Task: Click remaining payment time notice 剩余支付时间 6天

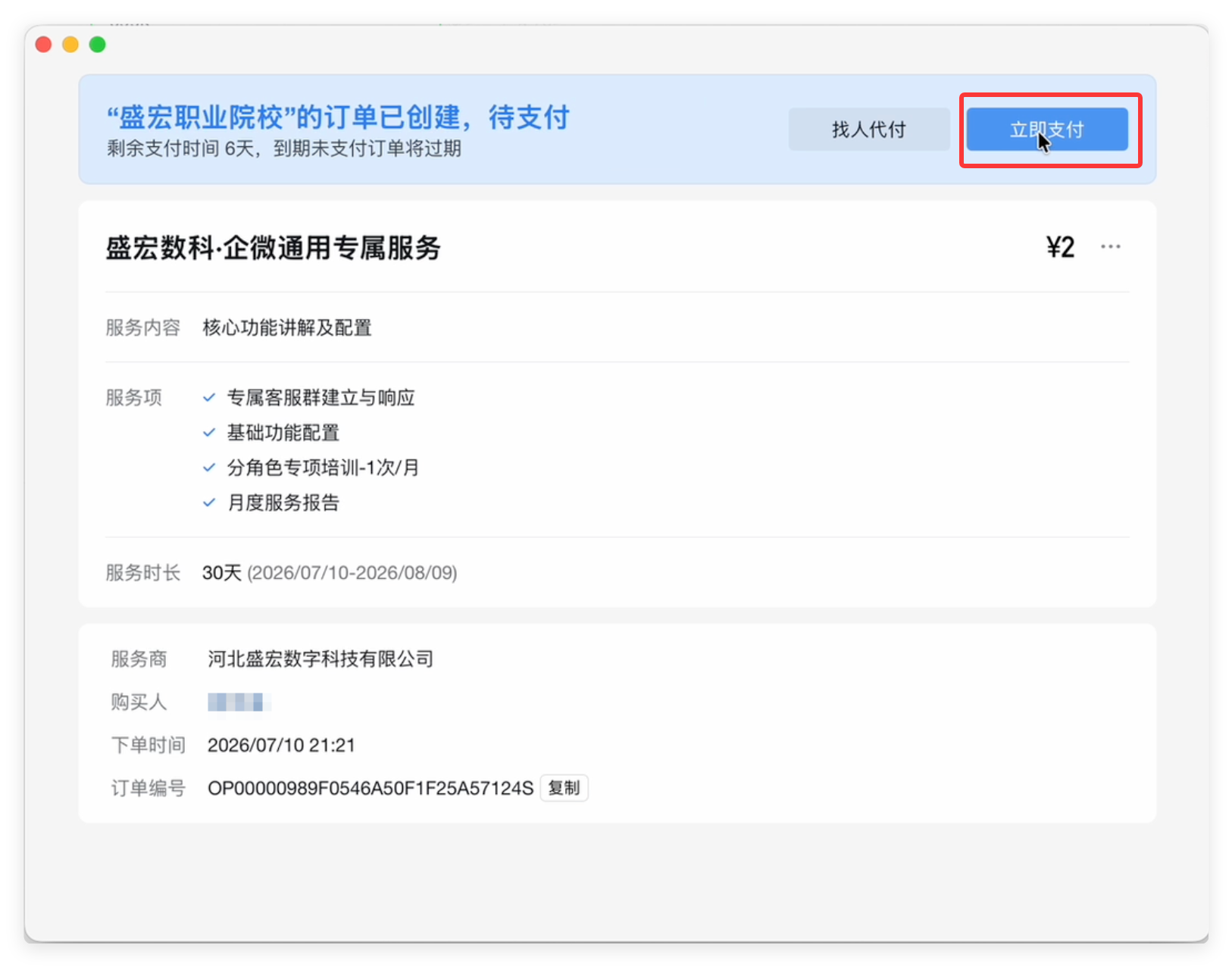Action: [x=284, y=149]
